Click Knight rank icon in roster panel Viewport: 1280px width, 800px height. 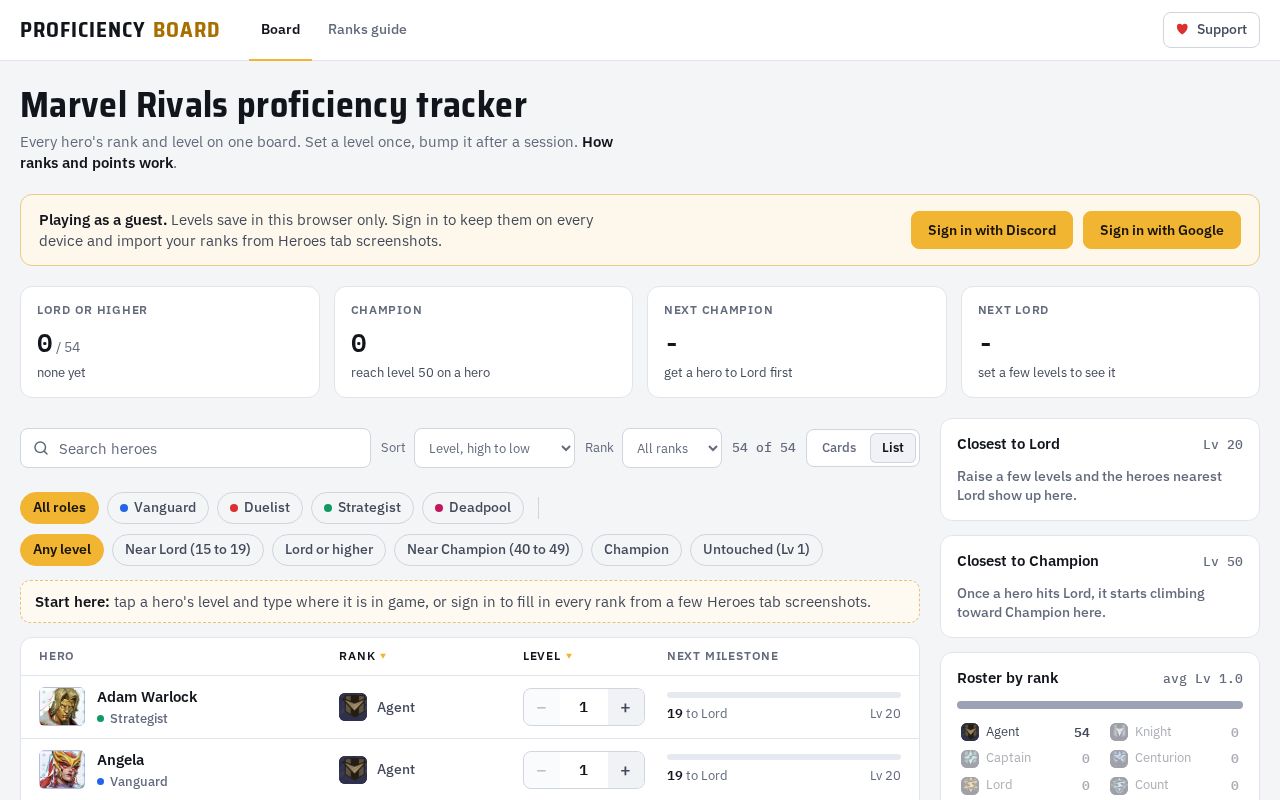click(x=1119, y=732)
